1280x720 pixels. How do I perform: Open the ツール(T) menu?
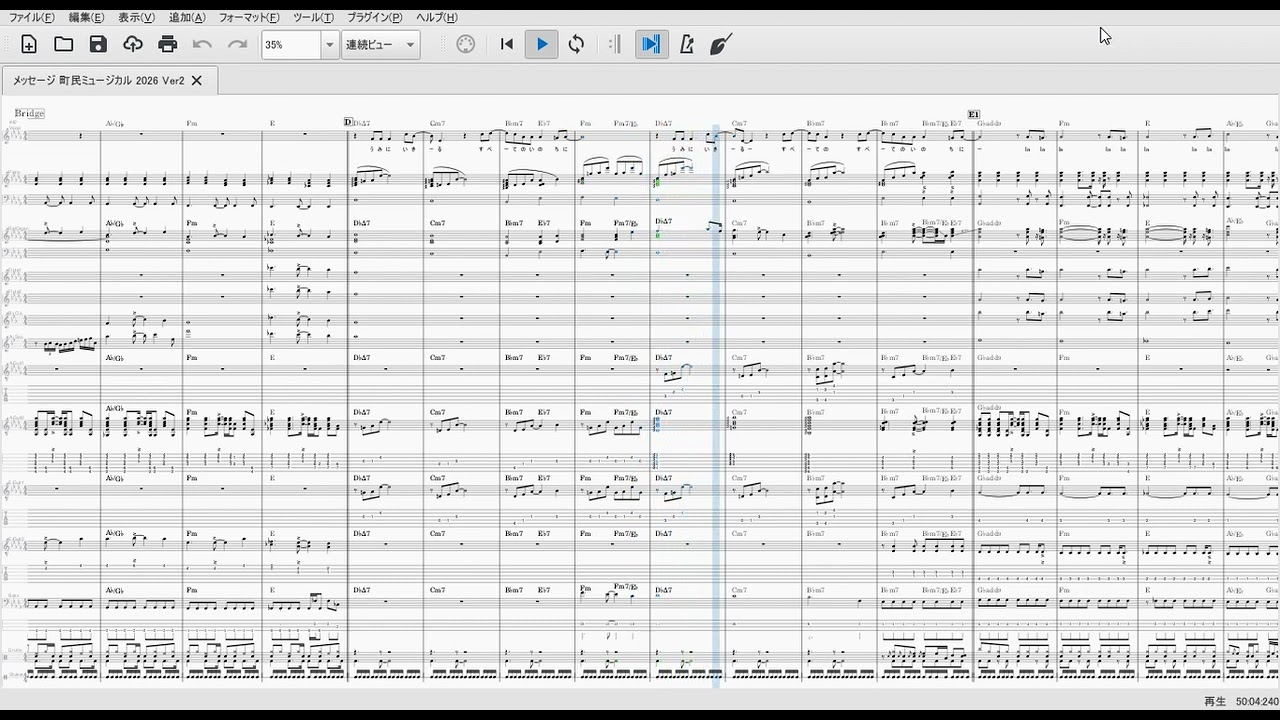coord(314,18)
